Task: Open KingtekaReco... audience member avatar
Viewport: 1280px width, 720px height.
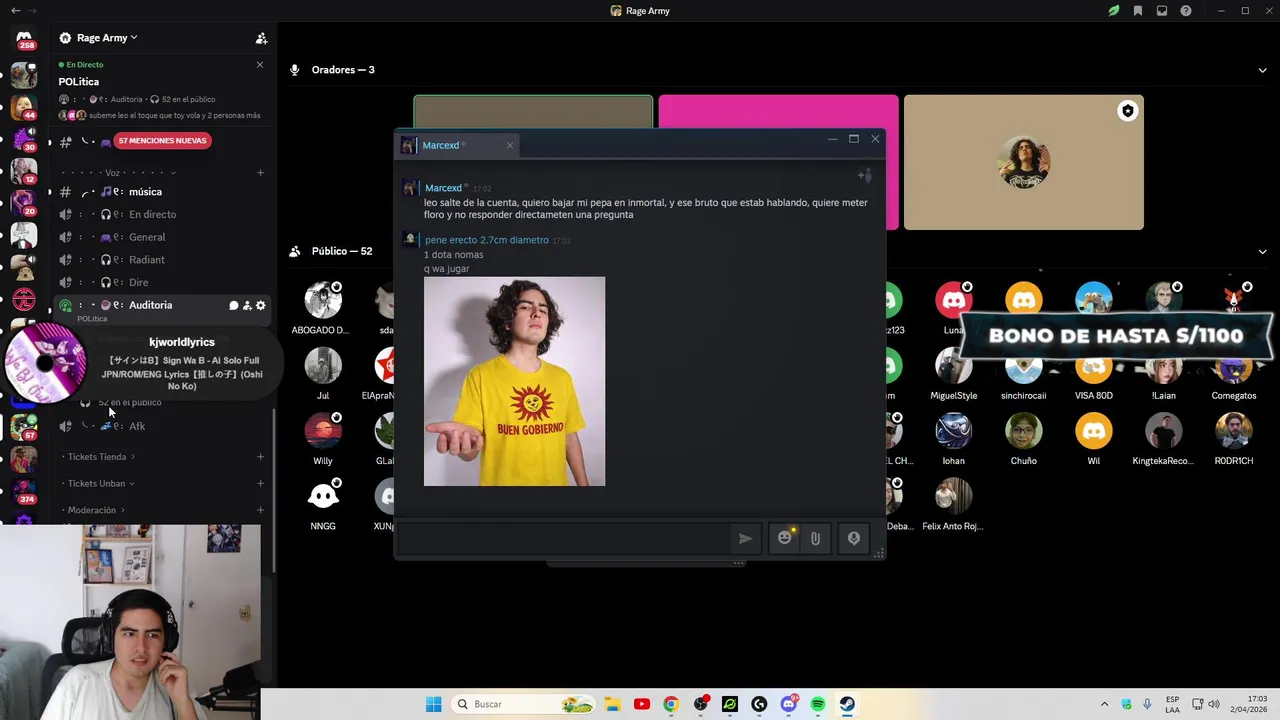Action: [1163, 431]
